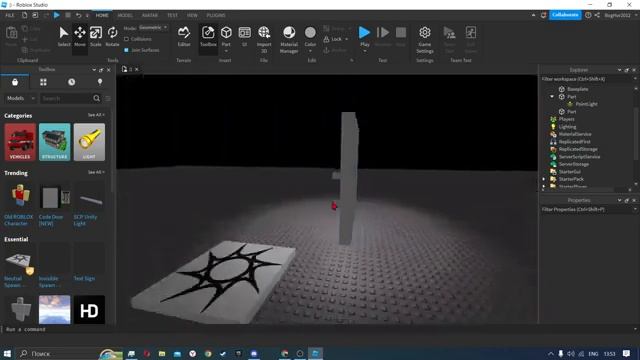Collapse the Part node in Explorer
The height and width of the screenshot is (360, 640).
pyautogui.click(x=552, y=97)
